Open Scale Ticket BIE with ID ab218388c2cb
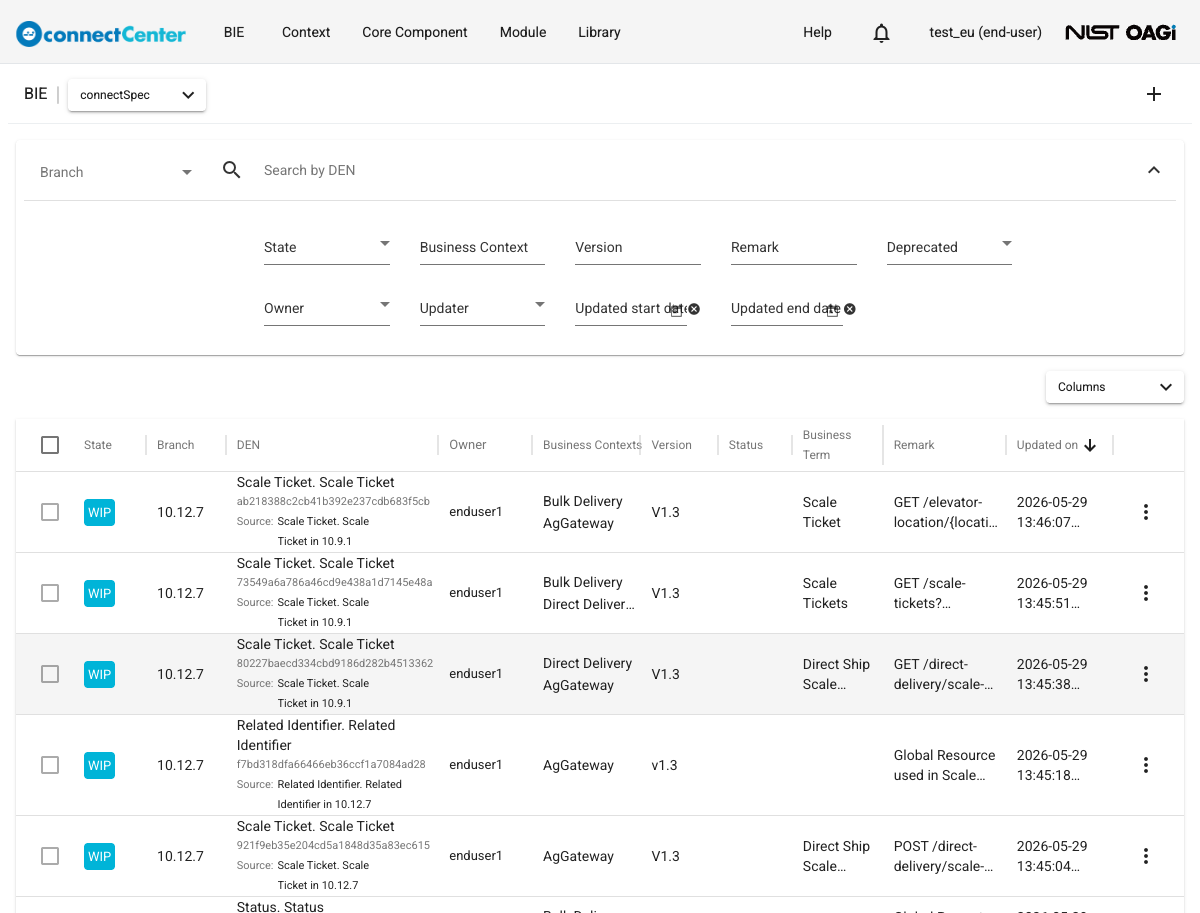The width and height of the screenshot is (1200, 913). point(316,482)
